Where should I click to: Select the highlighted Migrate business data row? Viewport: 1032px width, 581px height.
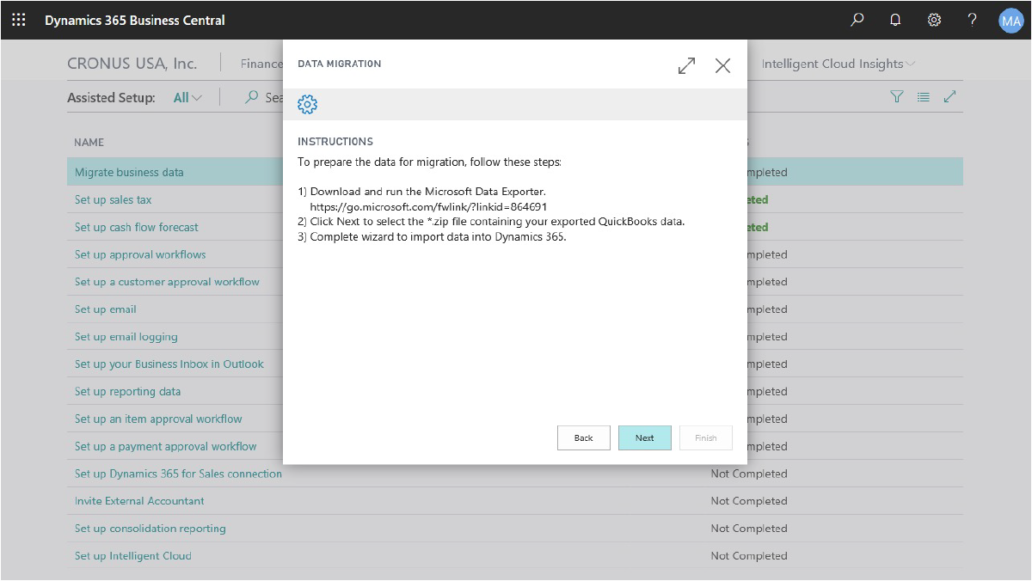130,171
